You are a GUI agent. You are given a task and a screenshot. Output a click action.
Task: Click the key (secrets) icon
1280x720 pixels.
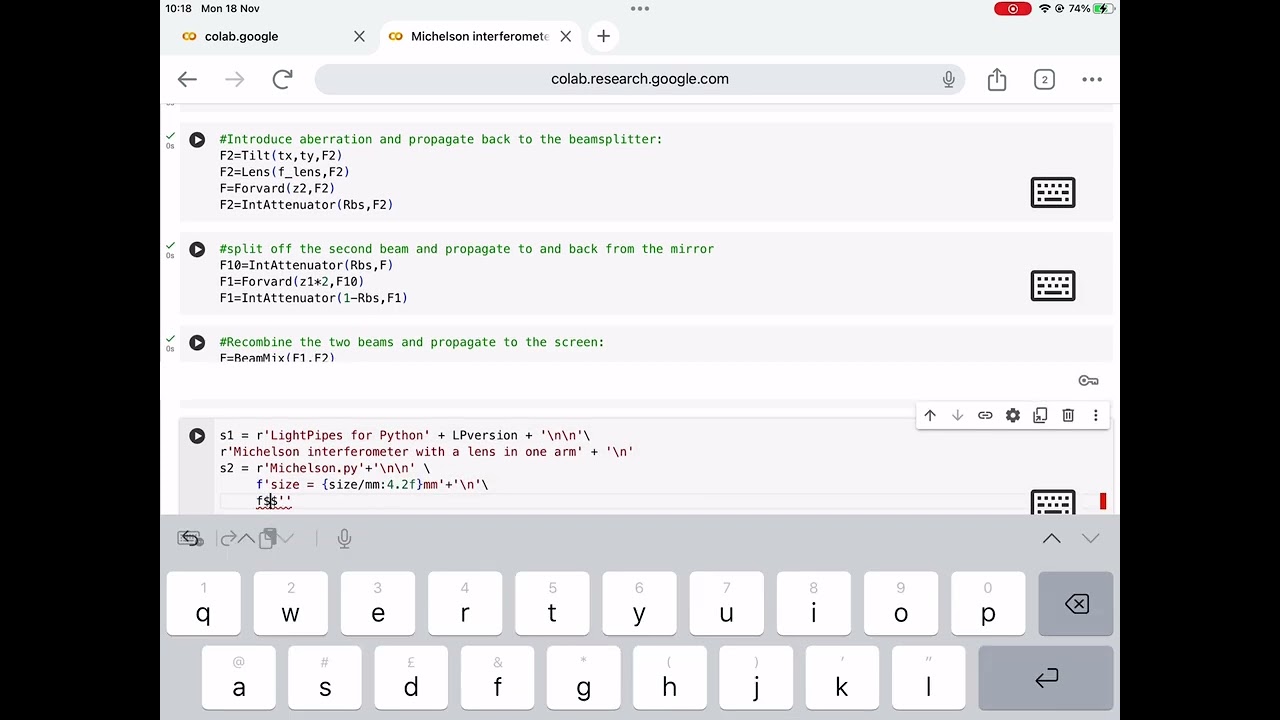click(x=1088, y=381)
